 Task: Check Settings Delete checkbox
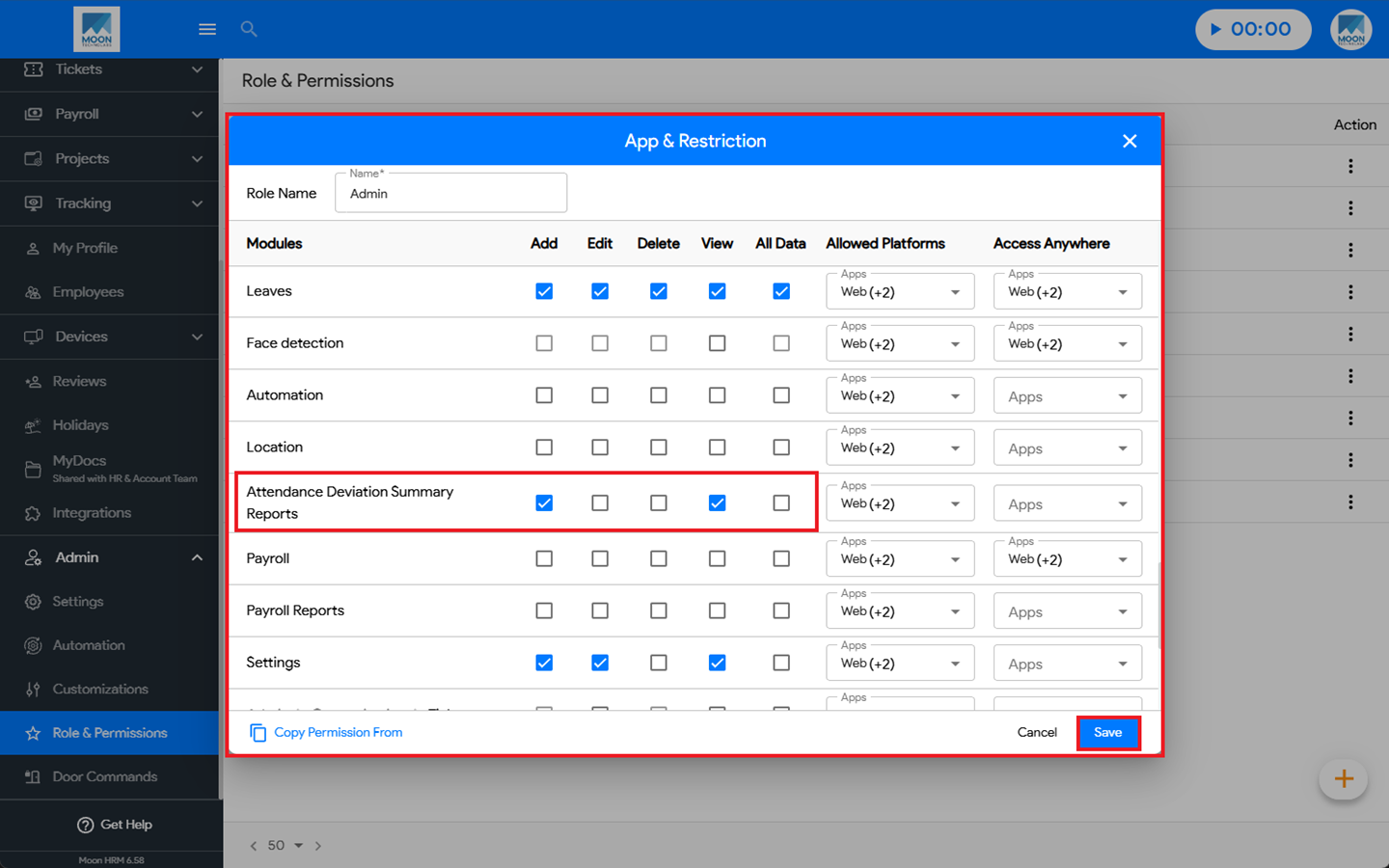click(x=659, y=664)
